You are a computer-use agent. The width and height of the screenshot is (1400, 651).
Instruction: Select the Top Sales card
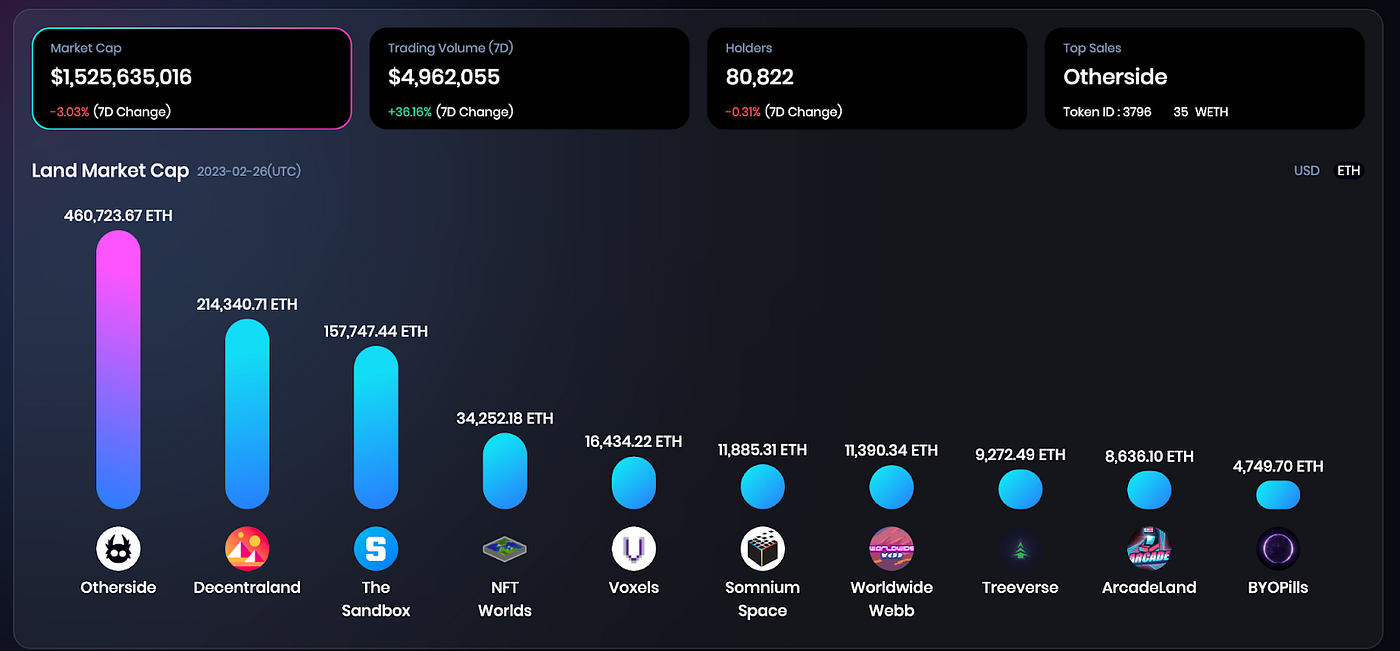[x=1205, y=79]
